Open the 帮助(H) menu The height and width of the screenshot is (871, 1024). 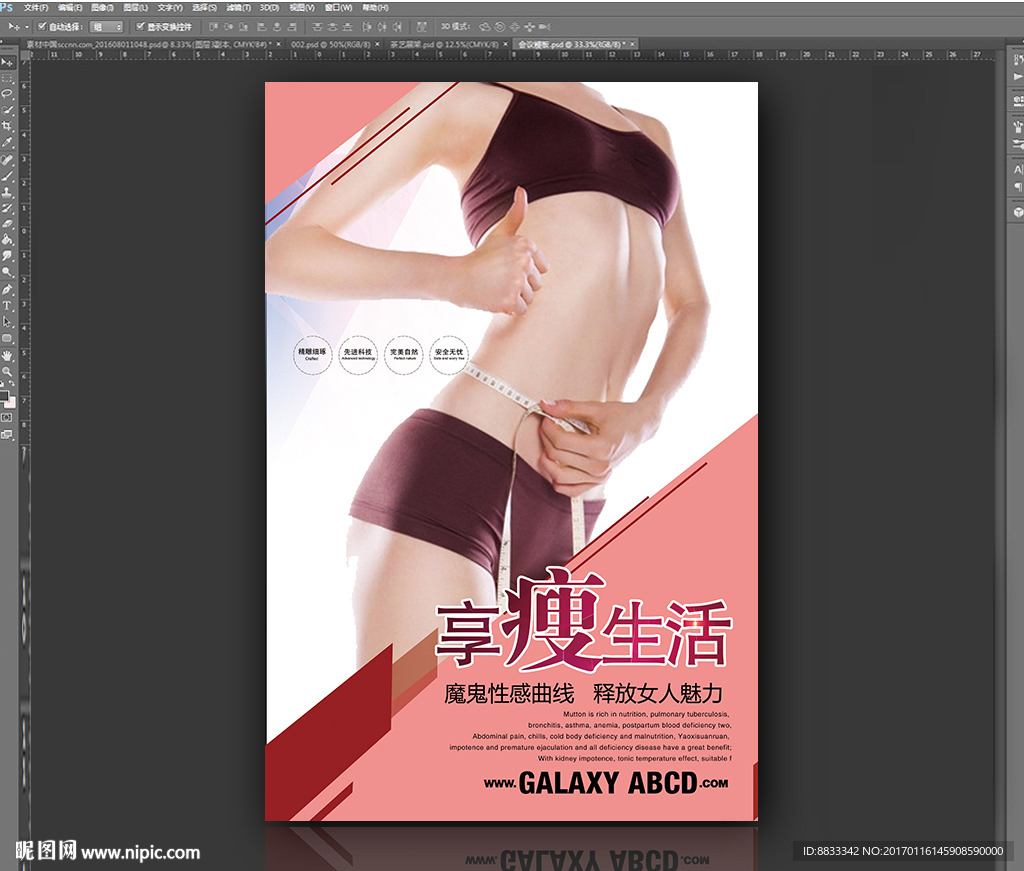(x=376, y=7)
